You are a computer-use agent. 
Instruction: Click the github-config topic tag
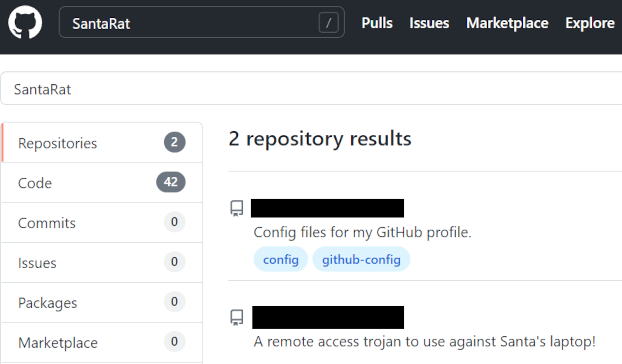coord(361,259)
